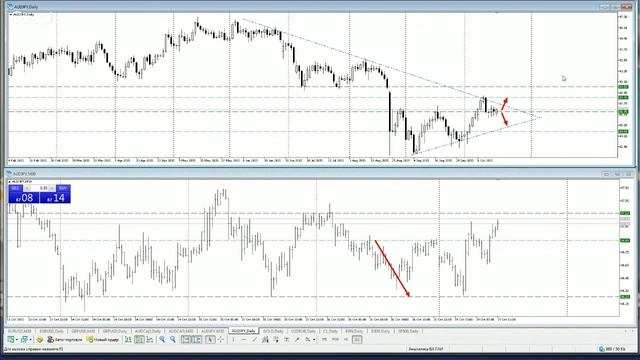
Task: Select the vertical line drawing tool
Action: [233, 339]
